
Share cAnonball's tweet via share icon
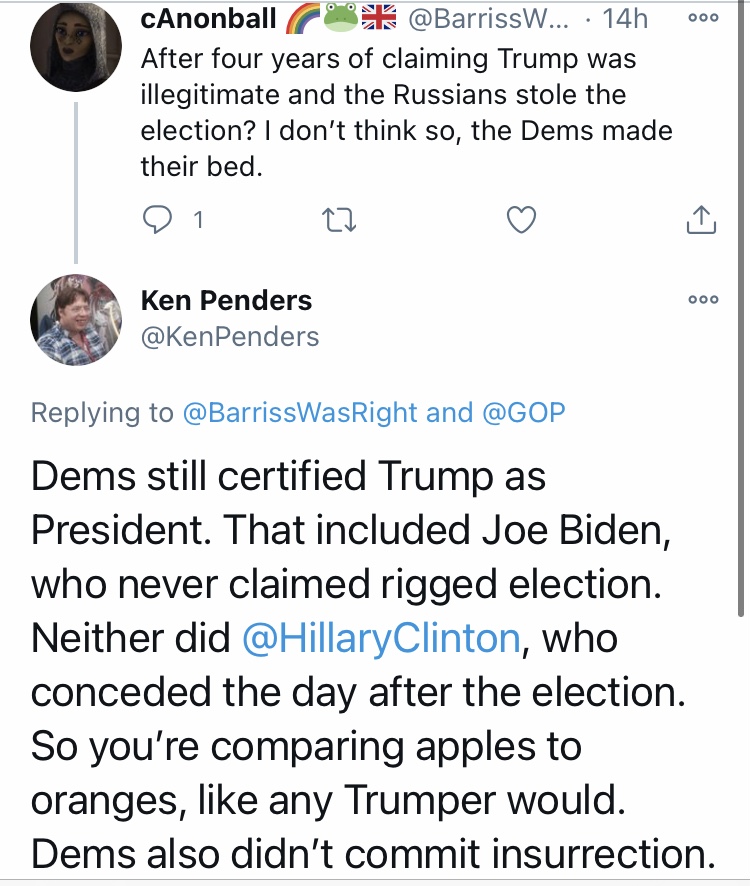coord(701,220)
